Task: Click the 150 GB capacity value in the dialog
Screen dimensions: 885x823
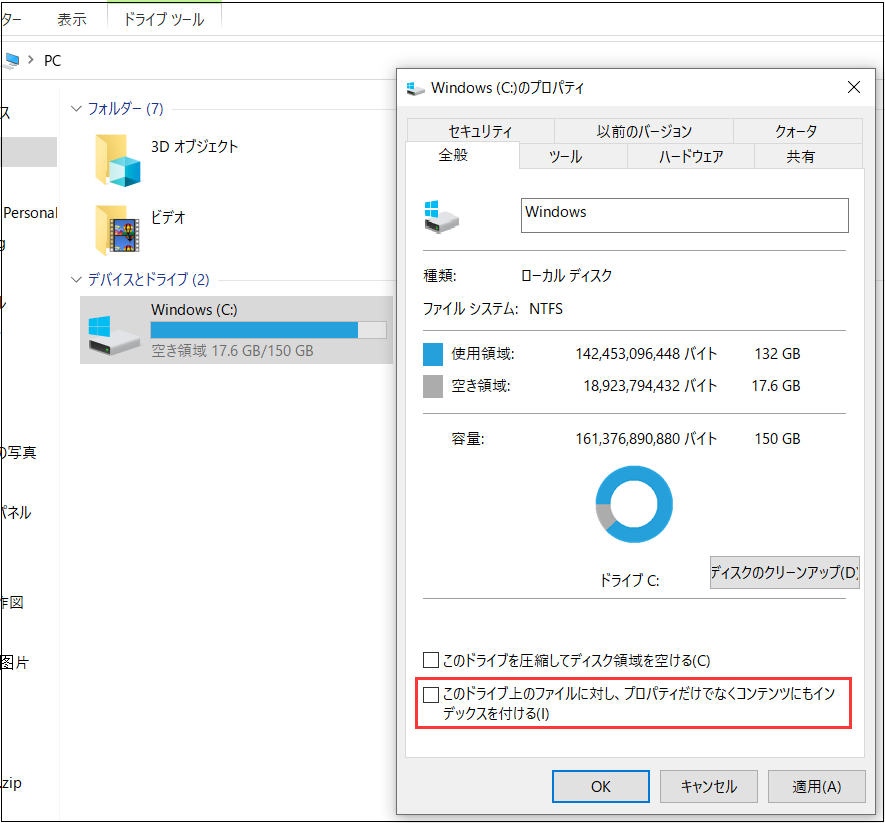Action: click(777, 439)
